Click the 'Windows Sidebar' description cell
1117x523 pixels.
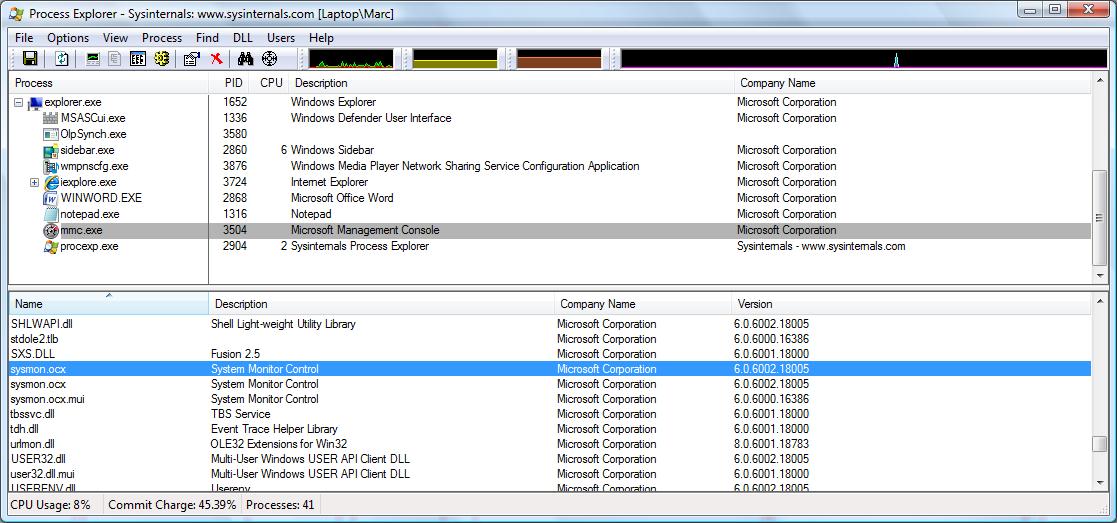point(332,150)
